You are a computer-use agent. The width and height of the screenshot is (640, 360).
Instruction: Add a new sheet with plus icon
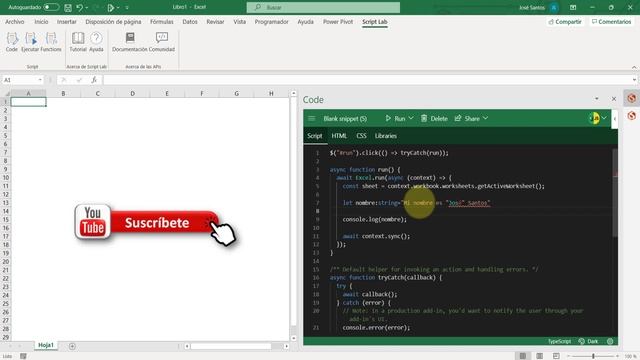tap(72, 346)
